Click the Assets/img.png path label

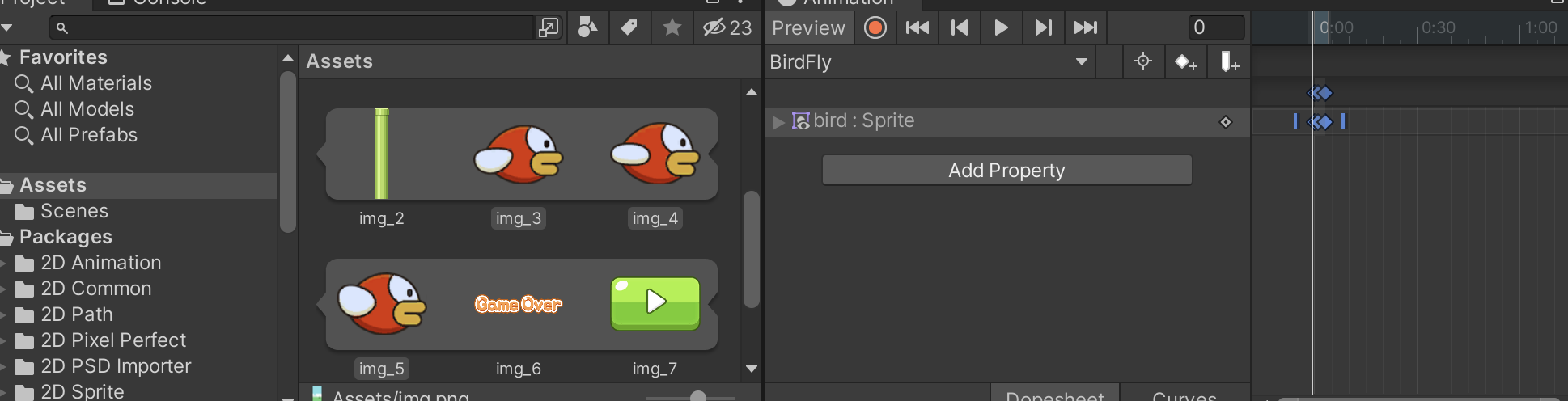400,395
